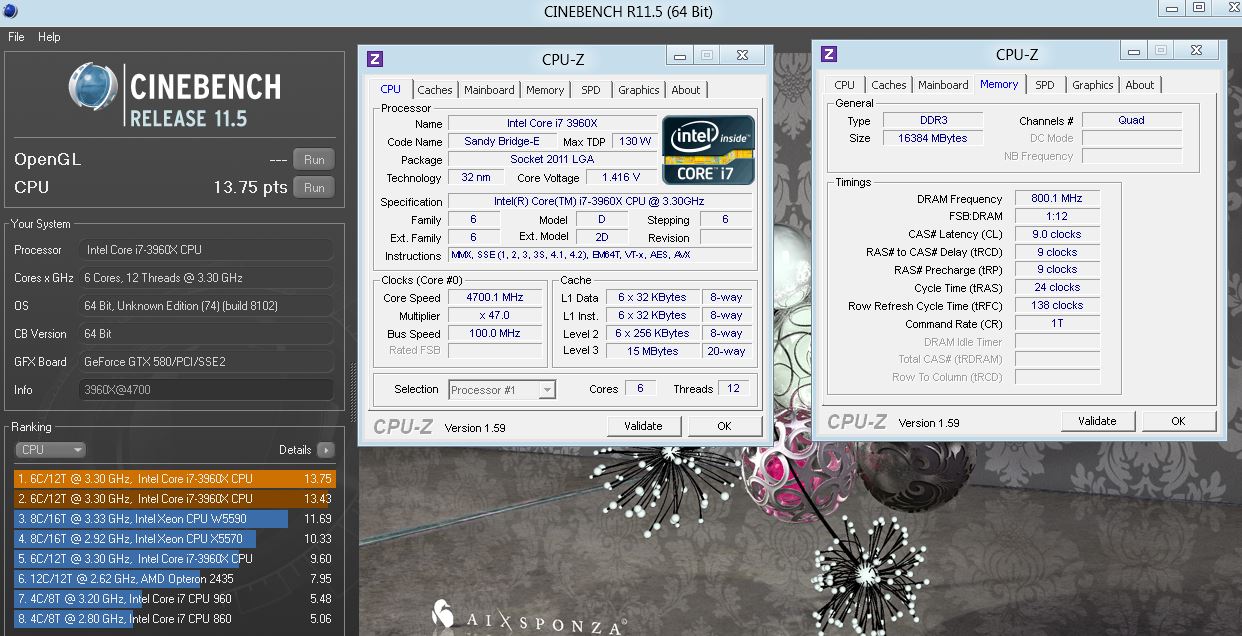
Task: Switch to CPU tab in right CPU-Z
Action: click(x=844, y=85)
